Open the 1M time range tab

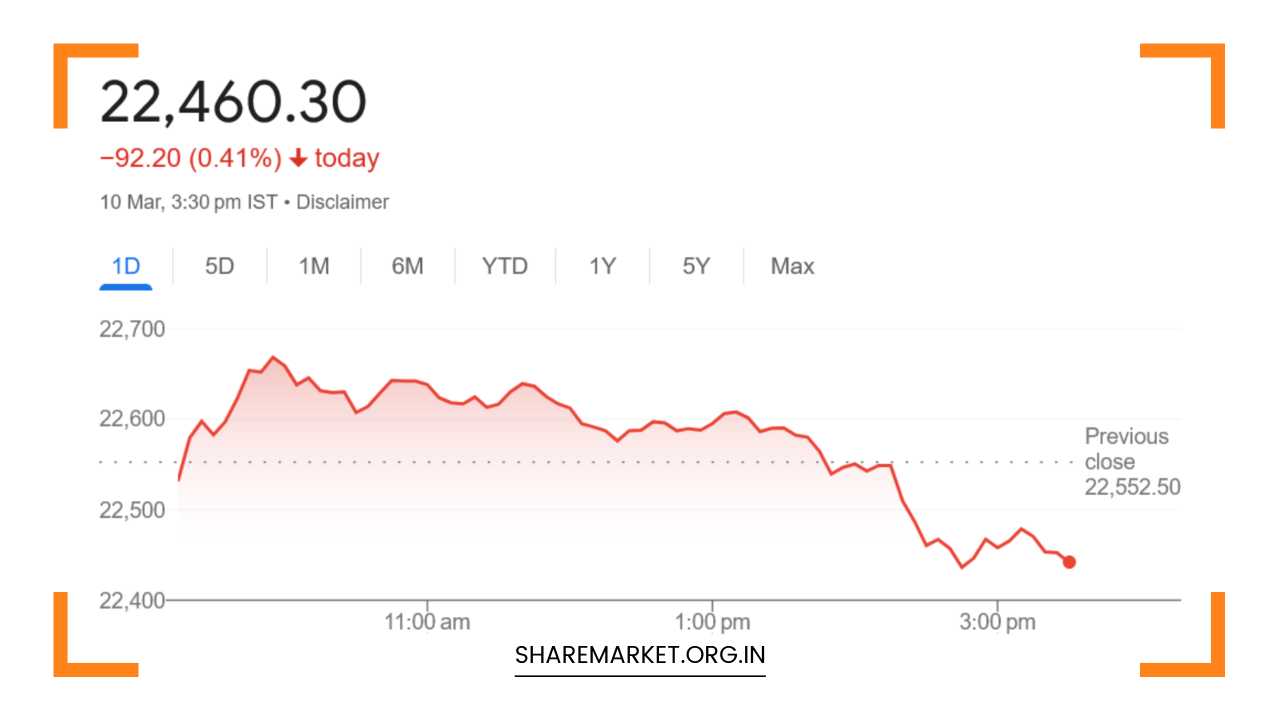pos(314,267)
